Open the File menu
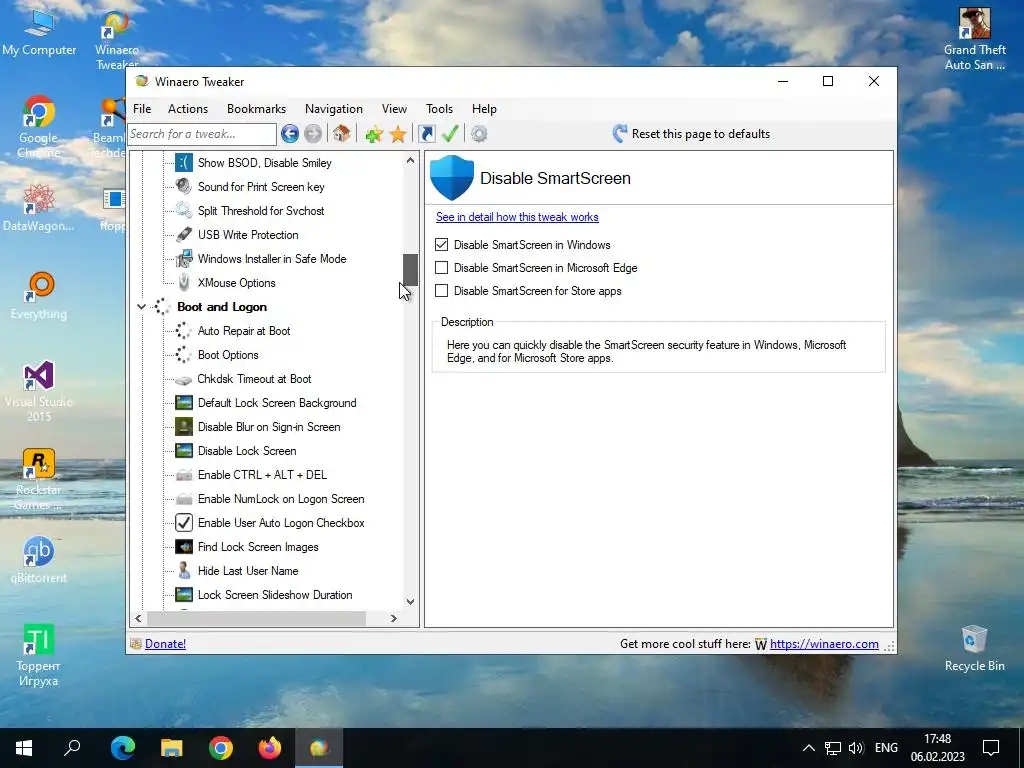Viewport: 1024px width, 768px height. point(142,108)
